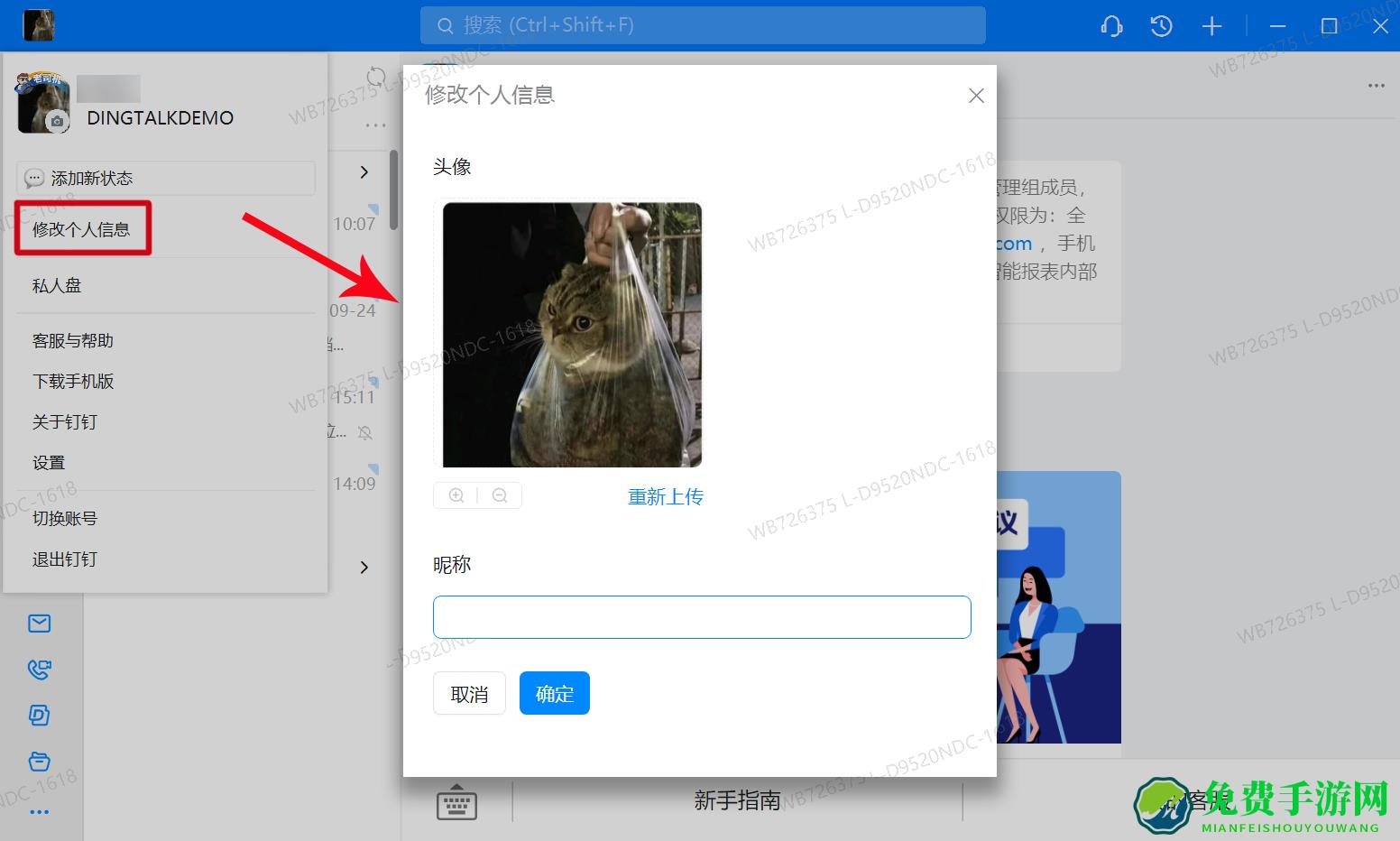Click the headset customer service icon

point(1111,26)
